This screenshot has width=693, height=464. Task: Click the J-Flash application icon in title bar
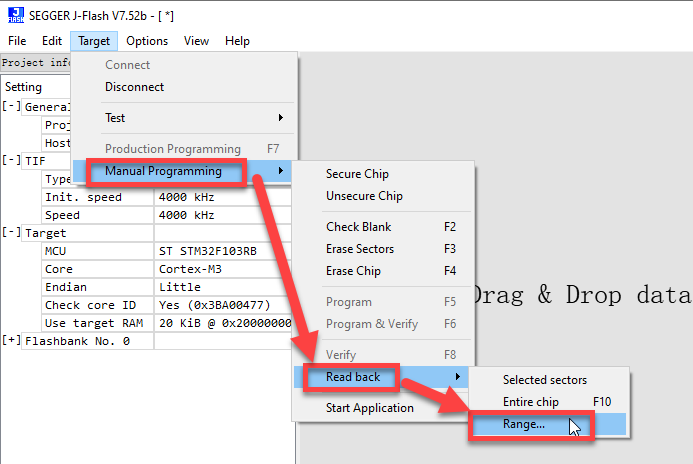16,15
